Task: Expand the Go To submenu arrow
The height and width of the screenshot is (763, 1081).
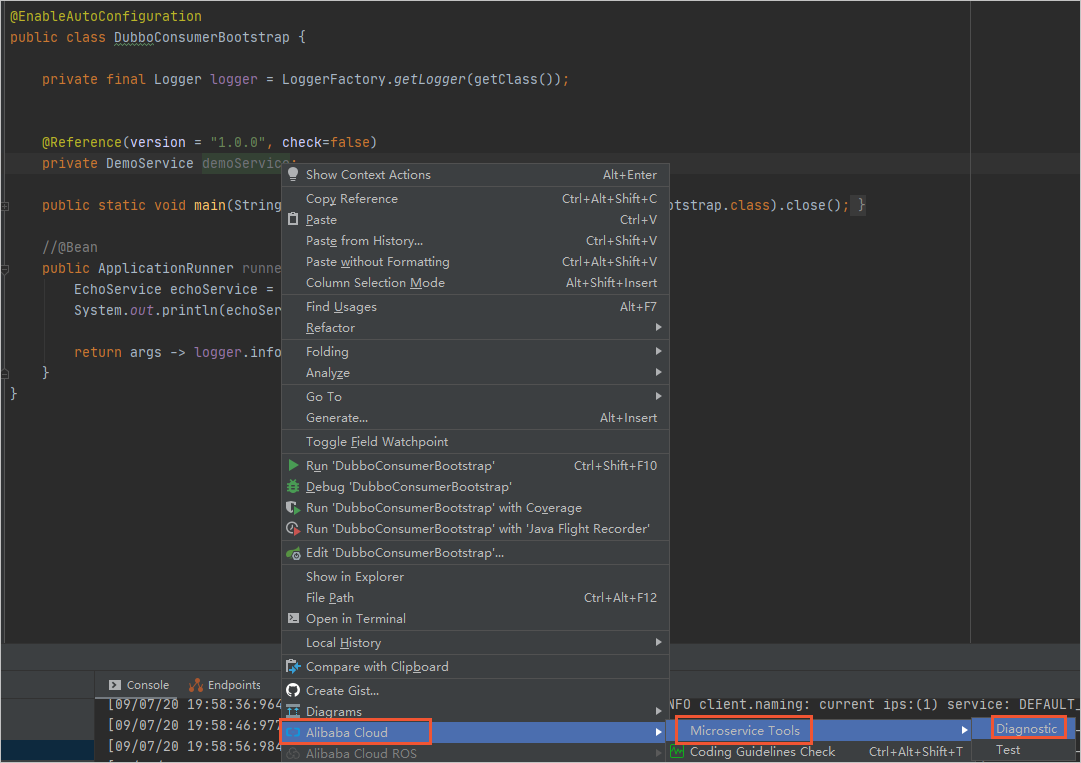Action: 658,396
